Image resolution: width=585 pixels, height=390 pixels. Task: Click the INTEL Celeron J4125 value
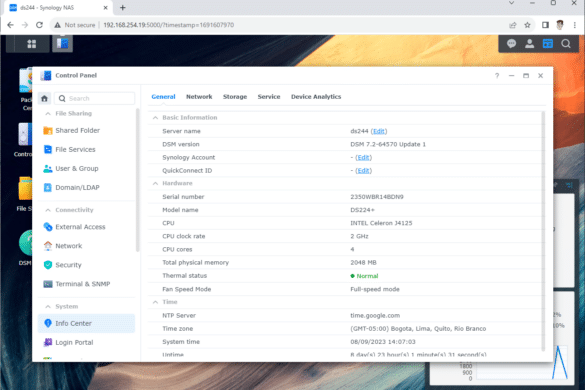click(x=381, y=223)
